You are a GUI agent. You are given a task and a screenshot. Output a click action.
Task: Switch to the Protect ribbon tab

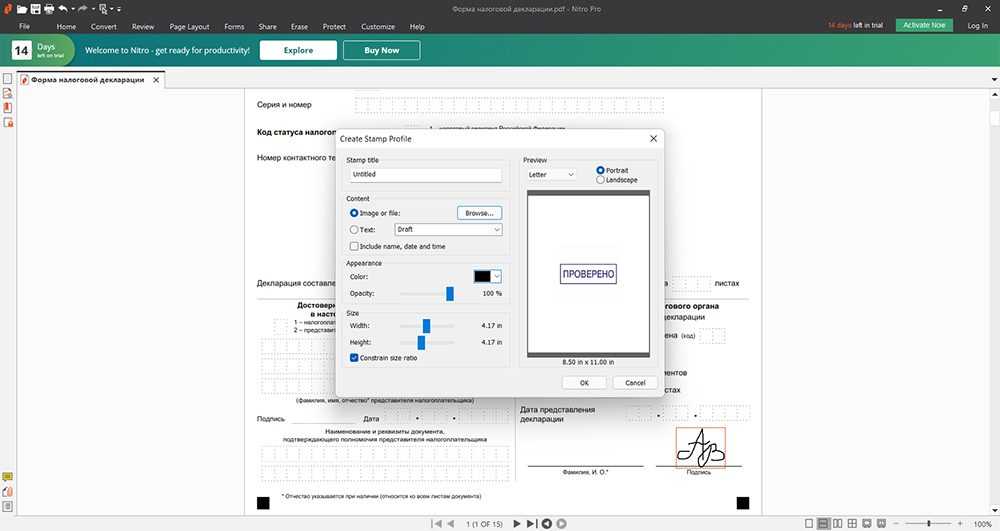click(334, 26)
